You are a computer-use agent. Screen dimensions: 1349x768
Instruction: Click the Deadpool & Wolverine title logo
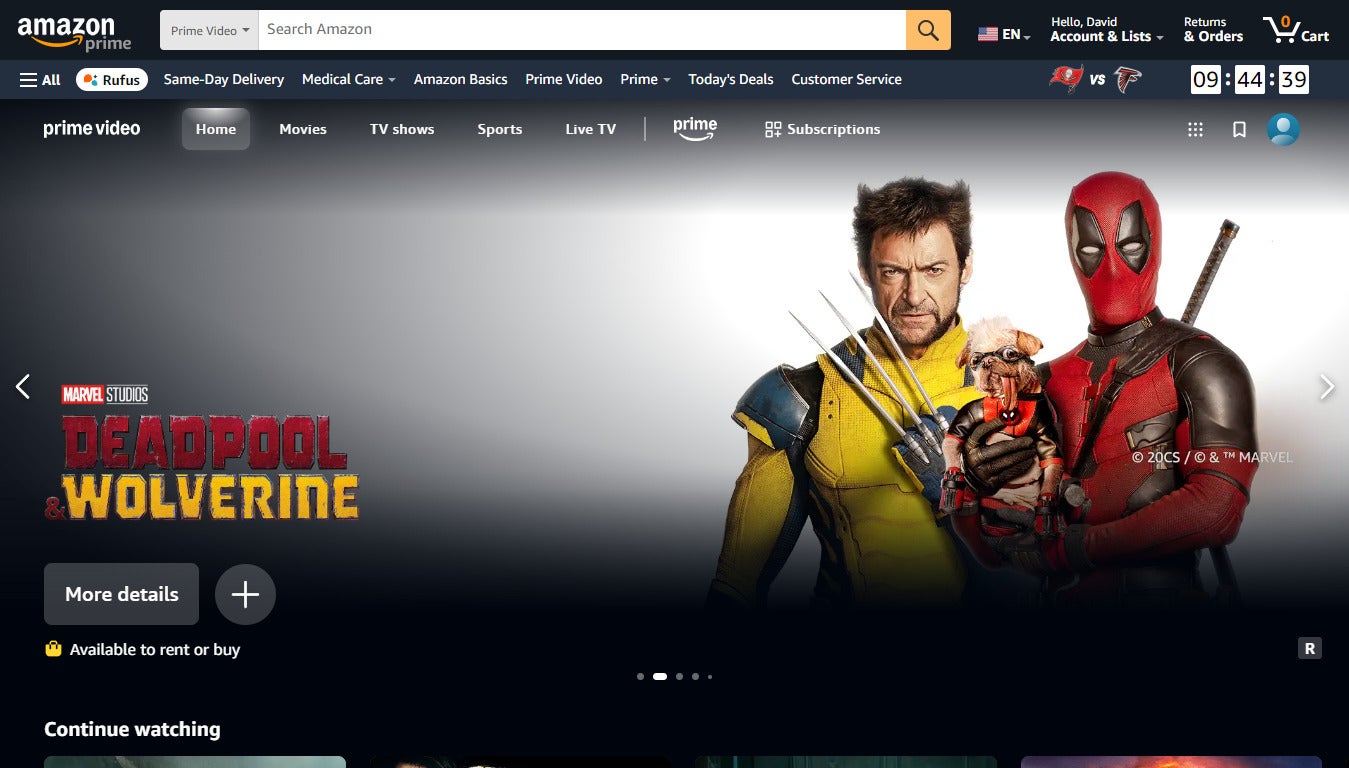tap(202, 455)
